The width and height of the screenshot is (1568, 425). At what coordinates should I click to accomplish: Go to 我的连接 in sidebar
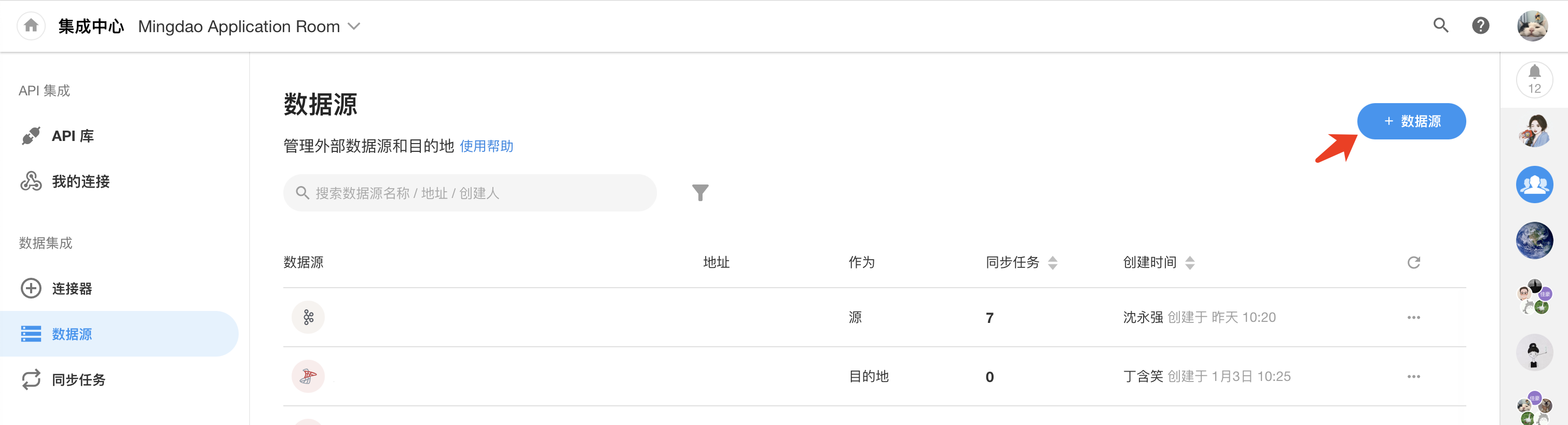click(x=80, y=182)
